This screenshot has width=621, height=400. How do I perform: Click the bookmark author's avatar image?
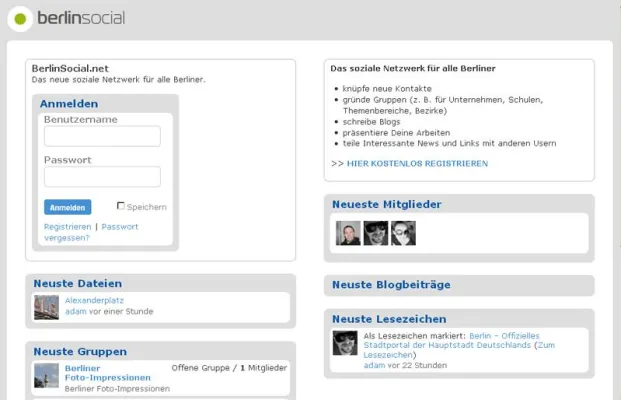coord(345,343)
